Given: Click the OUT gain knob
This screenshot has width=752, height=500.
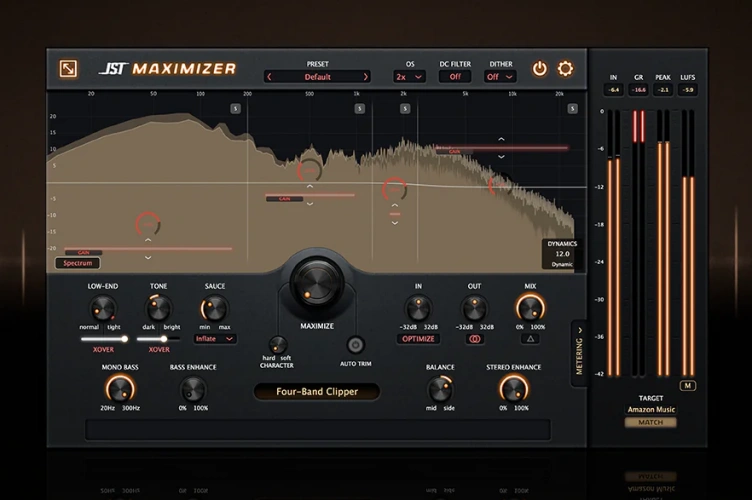Looking at the screenshot, I should (x=474, y=308).
